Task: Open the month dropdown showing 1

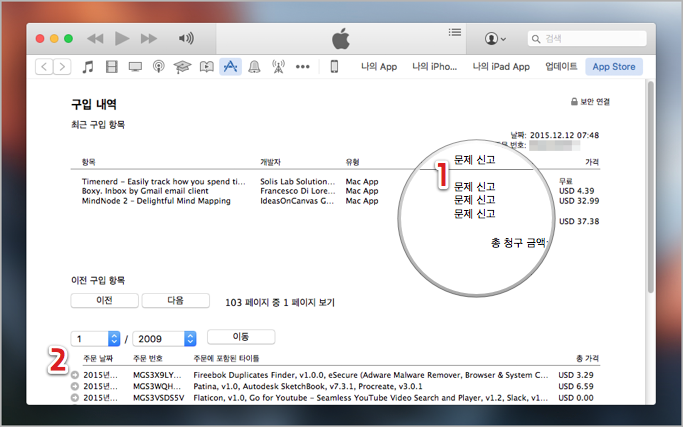Action: point(95,339)
